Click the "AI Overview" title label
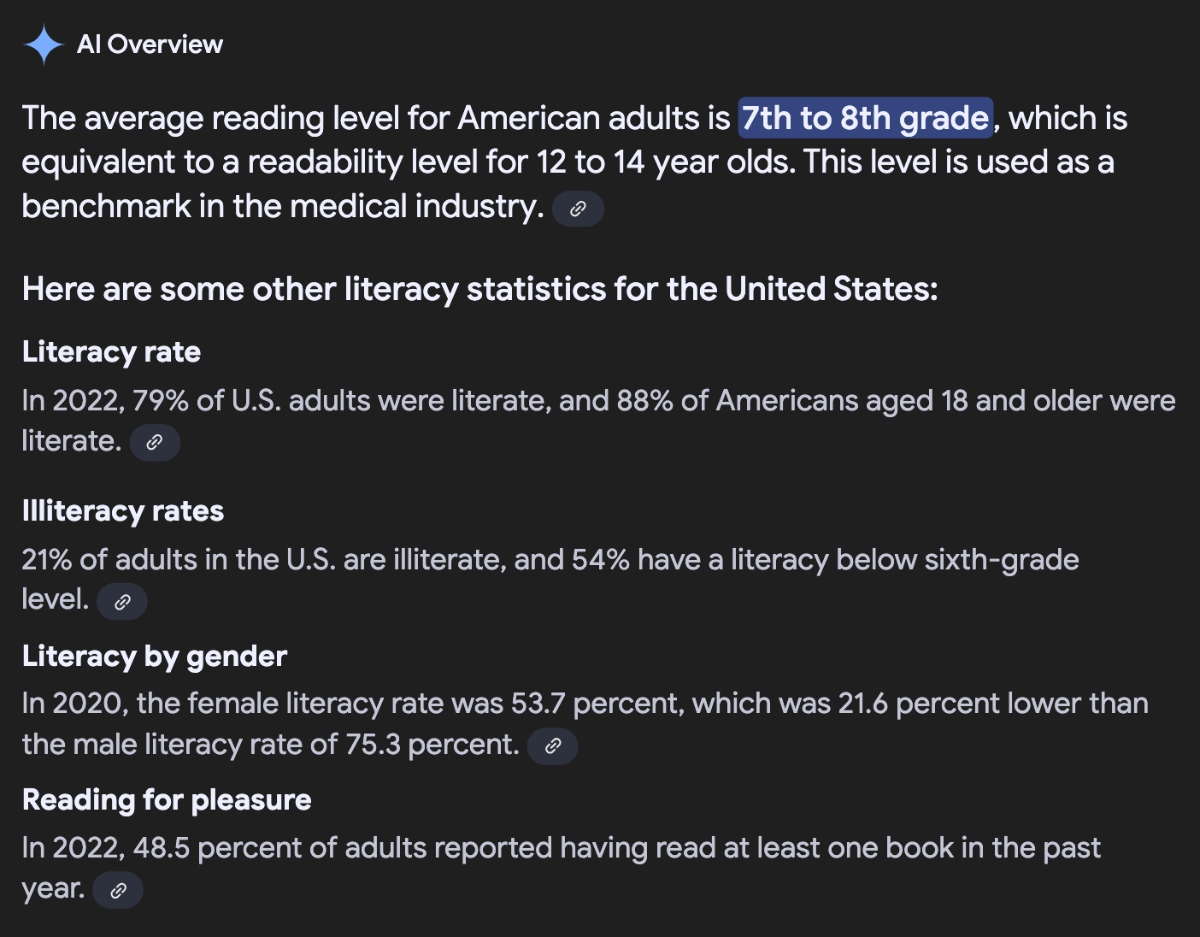This screenshot has height=937, width=1200. (149, 45)
